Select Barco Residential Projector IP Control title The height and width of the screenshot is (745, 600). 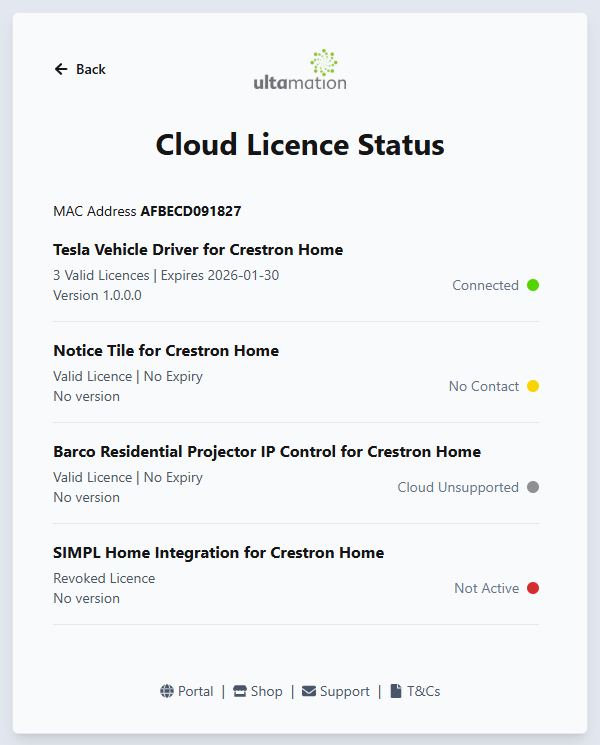(267, 451)
